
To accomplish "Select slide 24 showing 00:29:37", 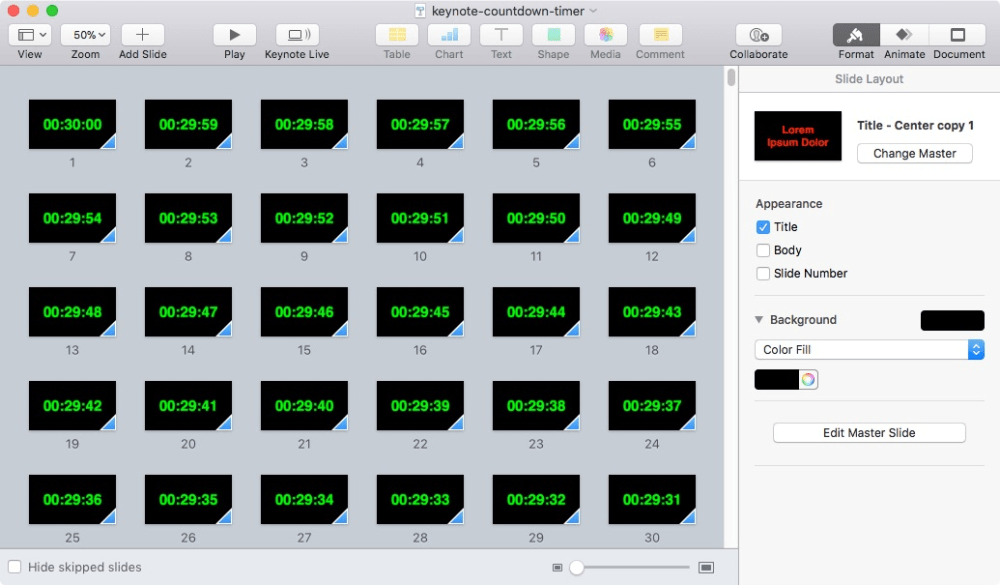I will [652, 405].
